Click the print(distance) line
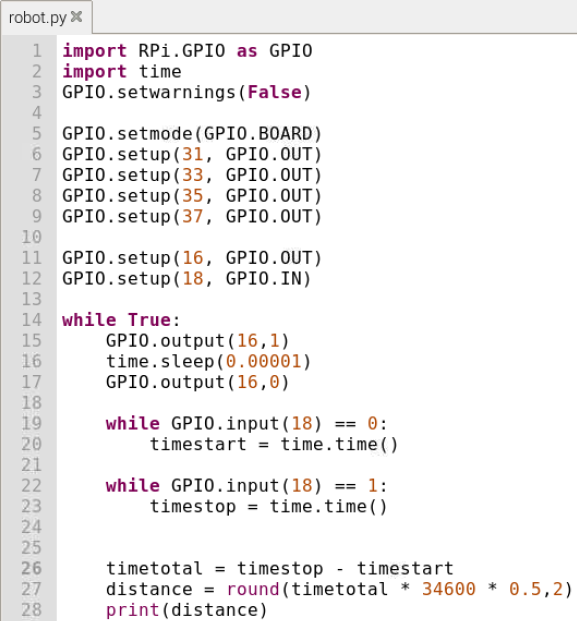The height and width of the screenshot is (621, 577). (x=187, y=610)
